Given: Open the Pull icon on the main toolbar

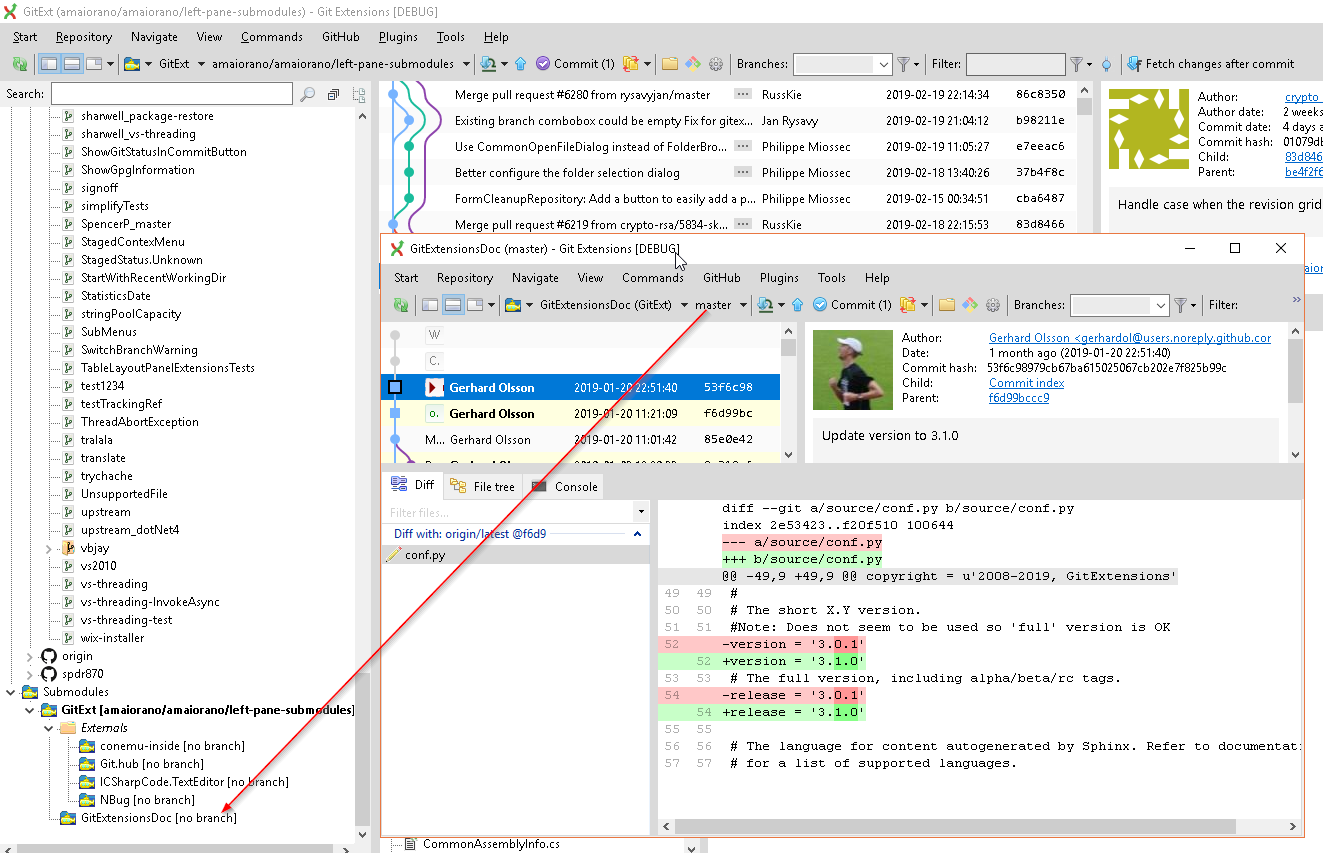Looking at the screenshot, I should [x=487, y=63].
